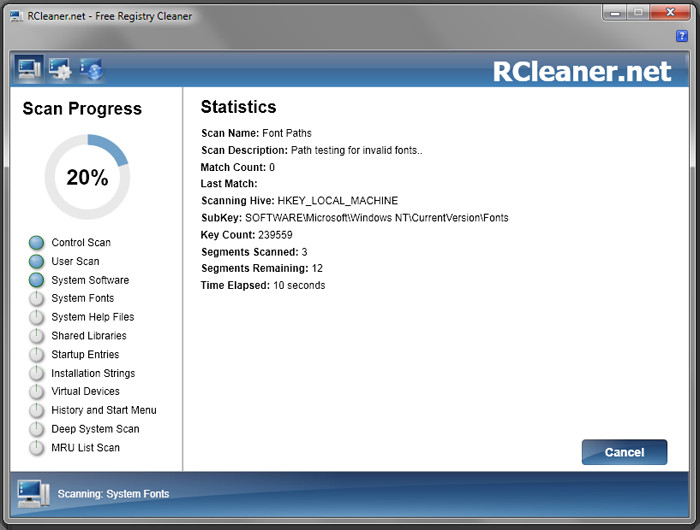
Task: Click the System Software status indicator
Action: click(x=37, y=280)
